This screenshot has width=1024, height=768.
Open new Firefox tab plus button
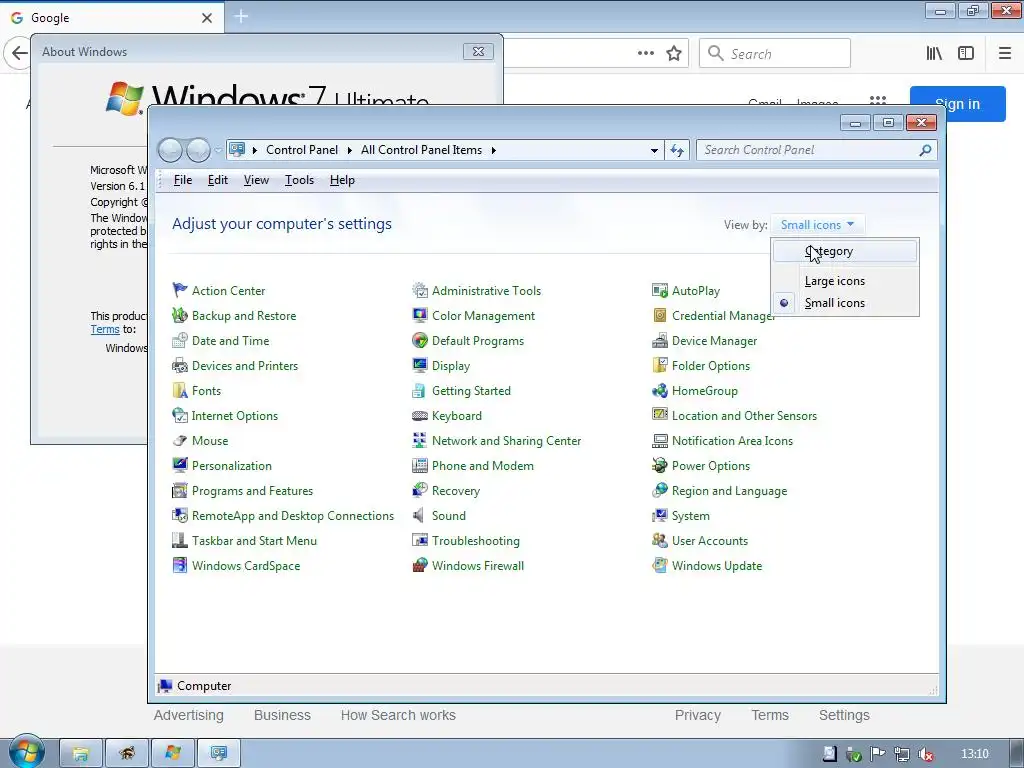click(x=241, y=16)
